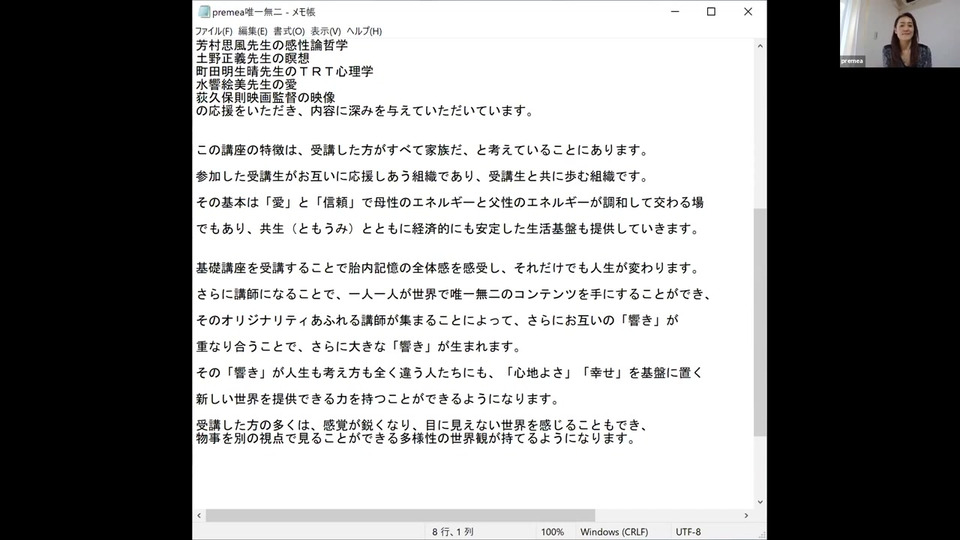
Task: Click the horizontal scrollbar thumb
Action: coord(400,516)
